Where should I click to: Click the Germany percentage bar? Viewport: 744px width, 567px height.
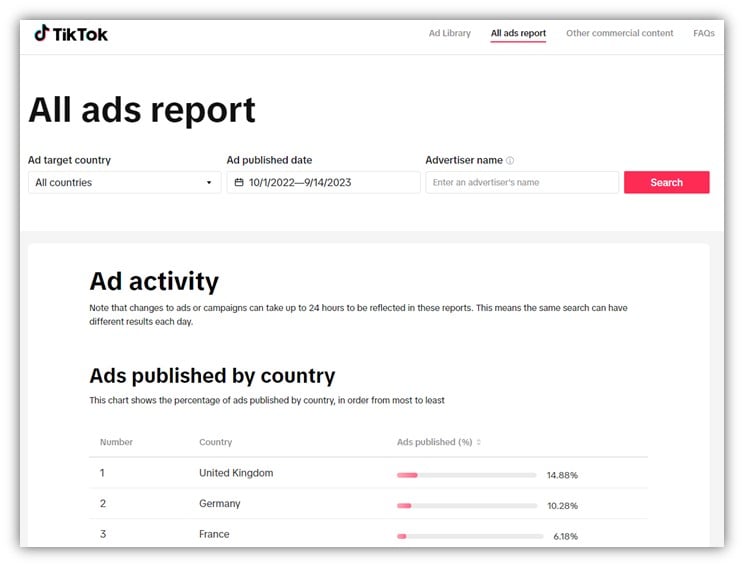(467, 506)
